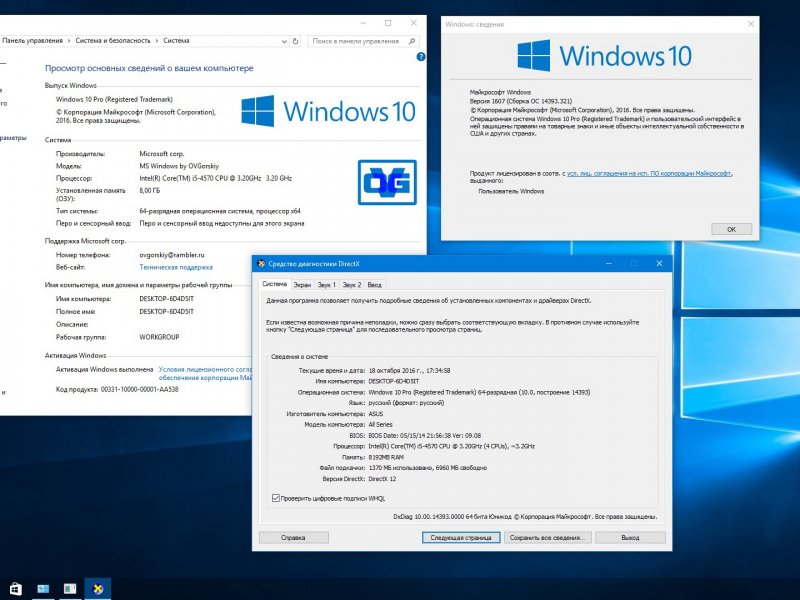Open the Экран tab

302,285
